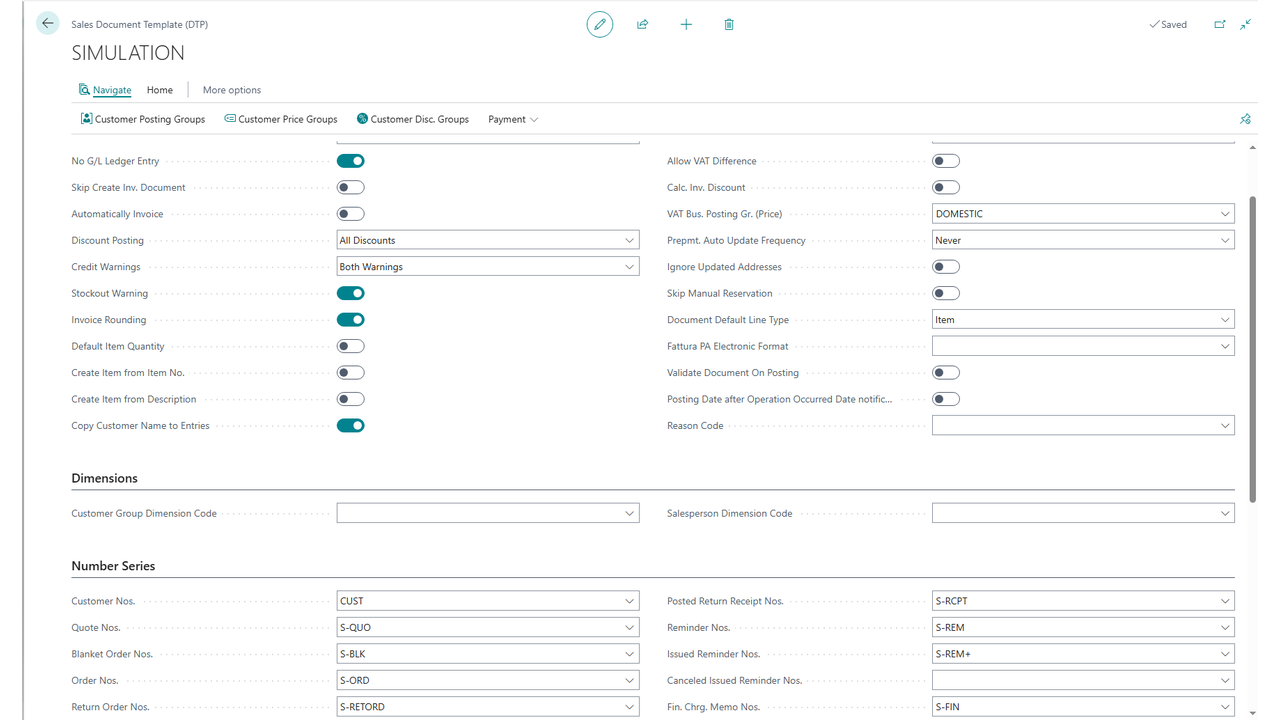Toggle Ignore Updated Addresses
Screen dimensions: 1280x720
(x=946, y=267)
